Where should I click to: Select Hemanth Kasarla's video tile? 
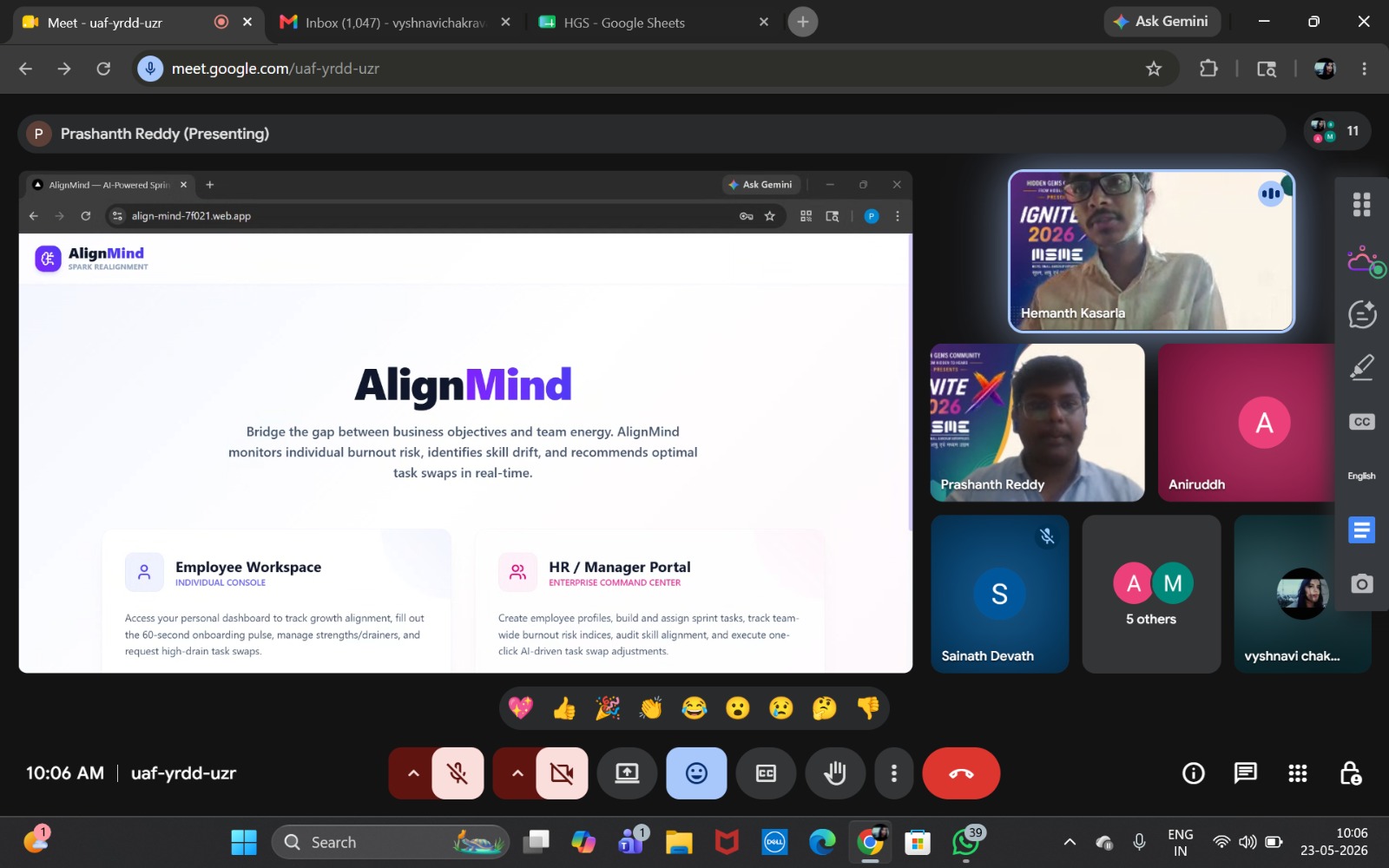1151,251
